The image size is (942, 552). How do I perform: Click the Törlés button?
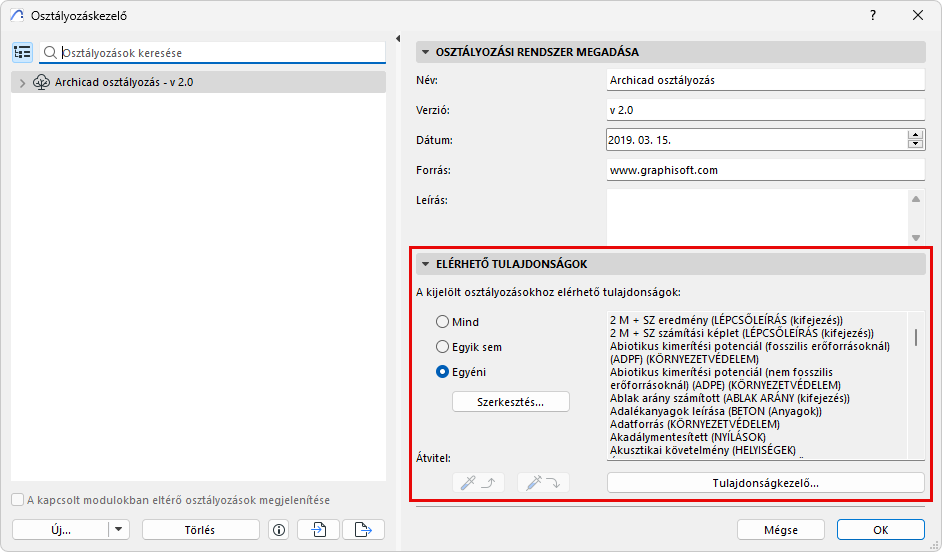coord(200,530)
